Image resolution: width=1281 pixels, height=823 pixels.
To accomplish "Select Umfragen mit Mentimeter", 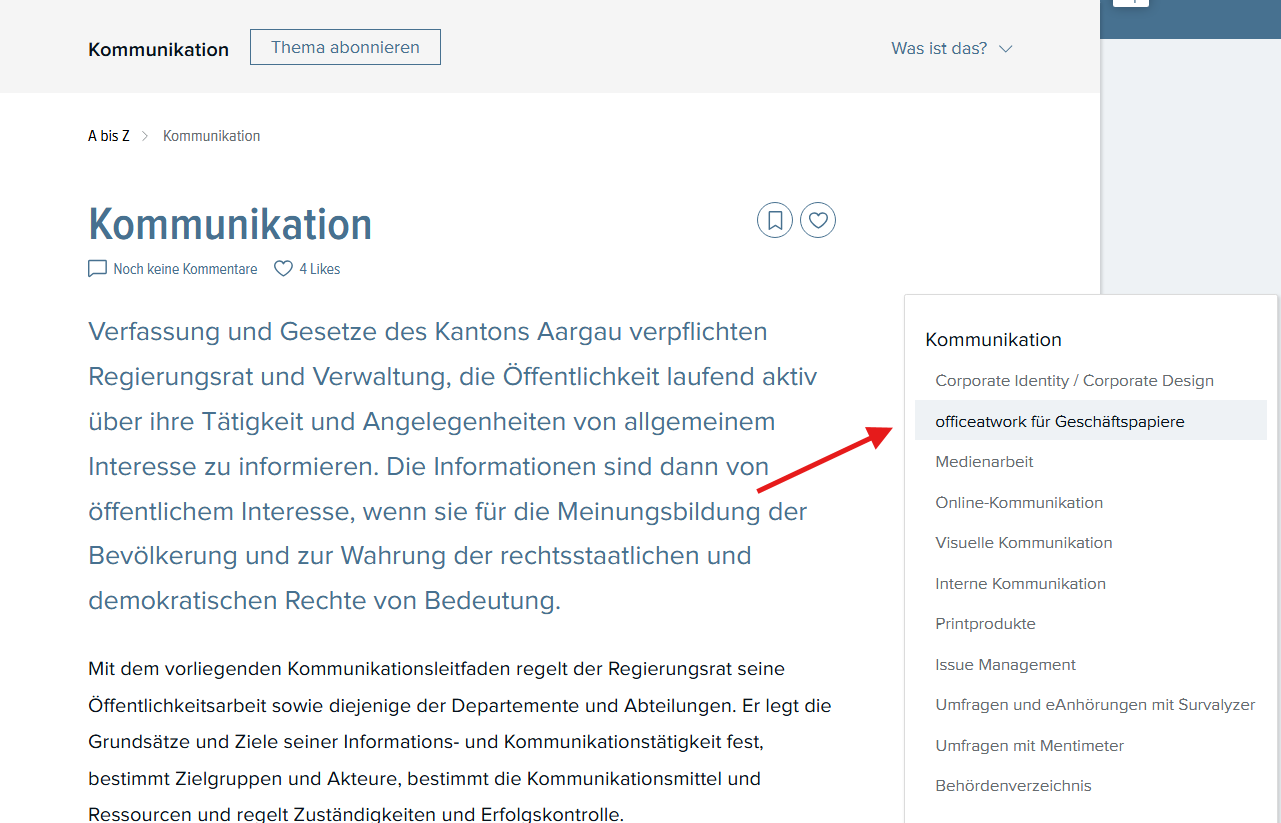I will pyautogui.click(x=1030, y=745).
